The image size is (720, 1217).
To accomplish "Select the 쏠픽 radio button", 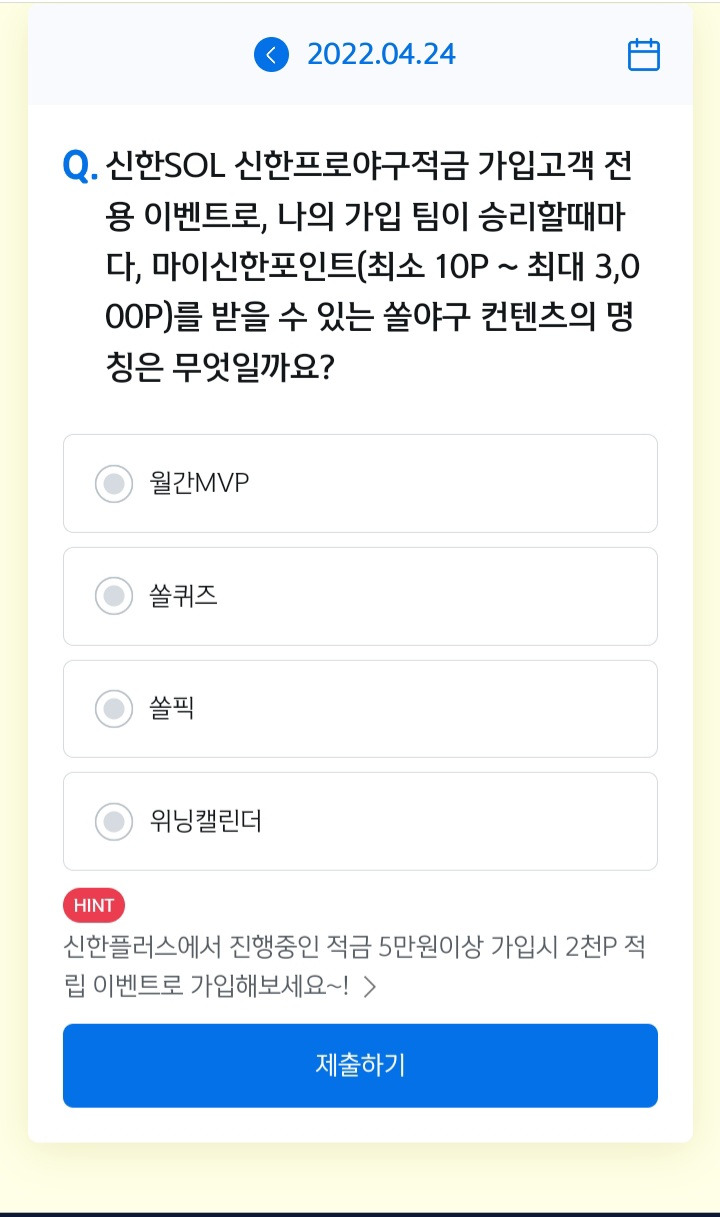I will 114,709.
